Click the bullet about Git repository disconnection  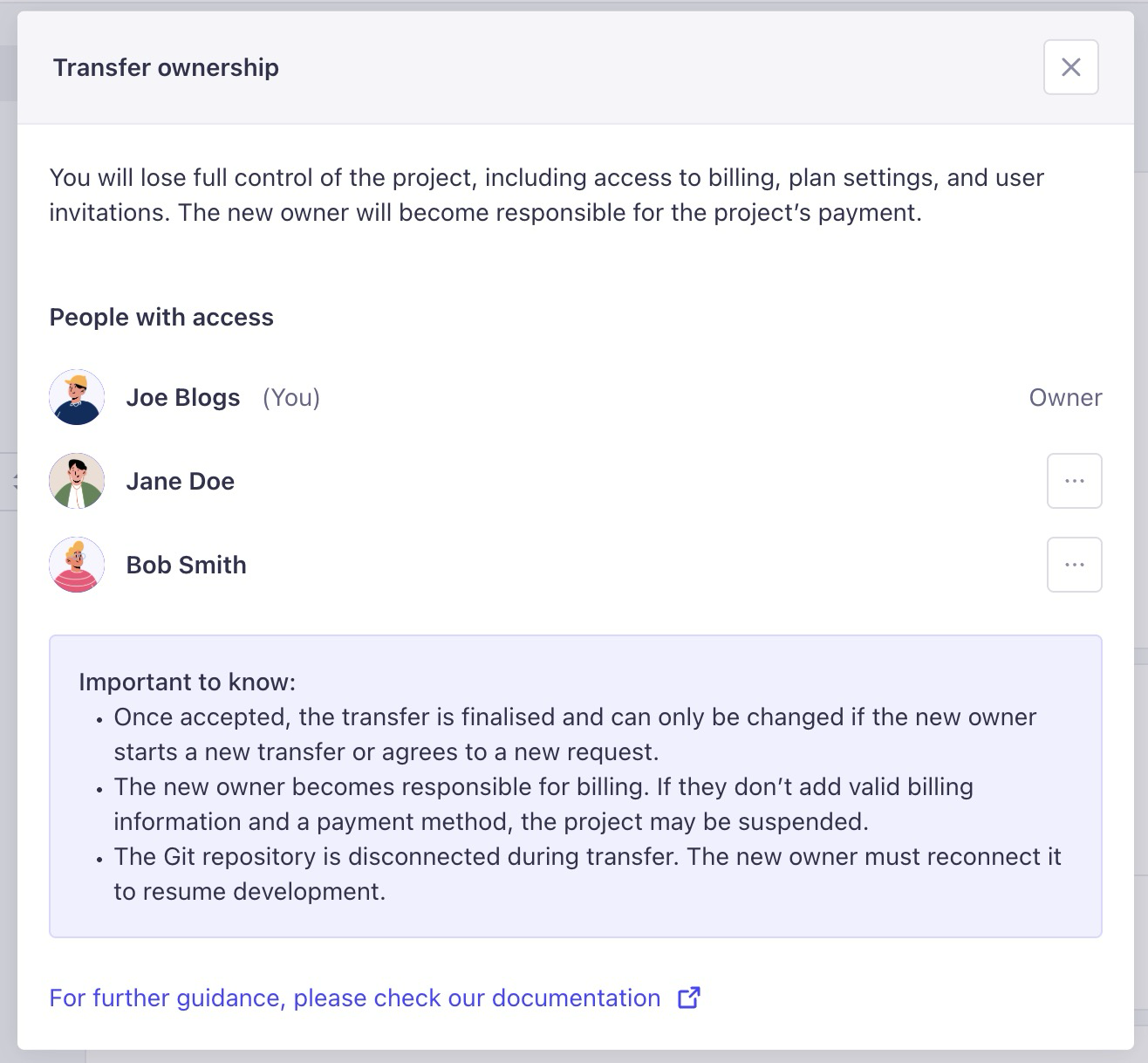(x=586, y=874)
